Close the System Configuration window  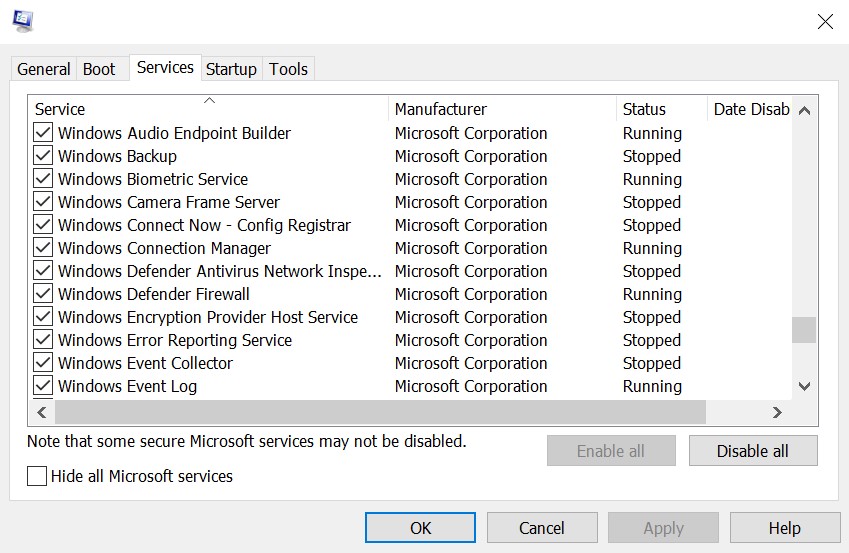click(x=825, y=22)
